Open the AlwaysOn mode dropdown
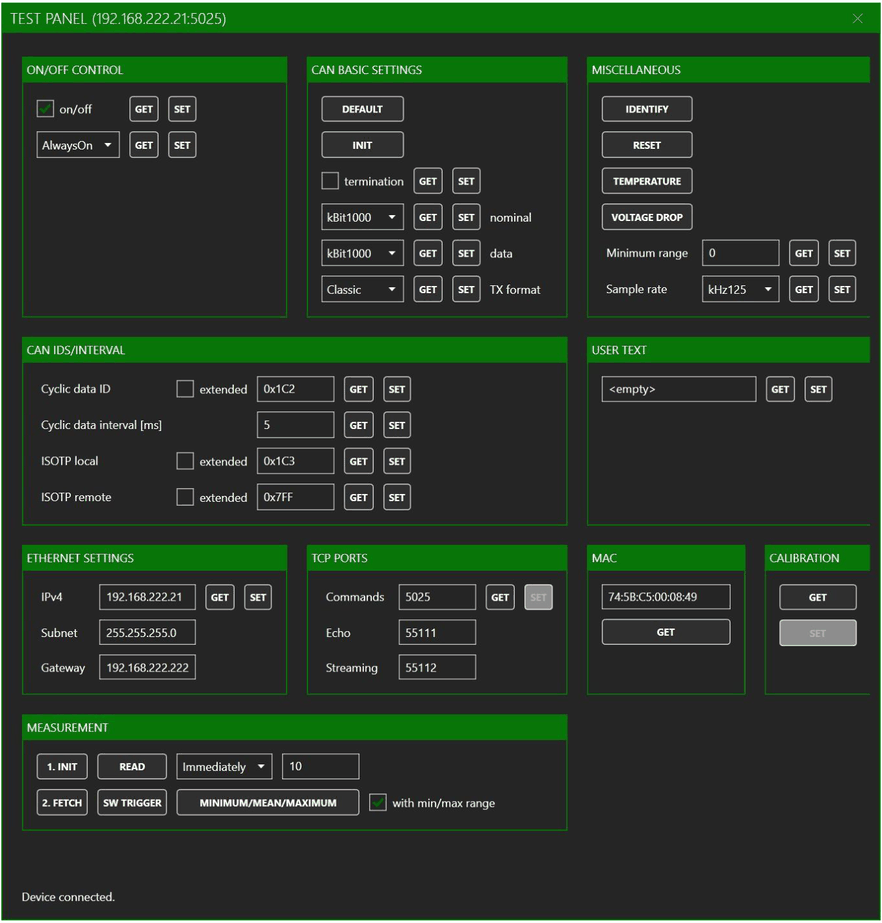The image size is (882, 923). pyautogui.click(x=78, y=145)
